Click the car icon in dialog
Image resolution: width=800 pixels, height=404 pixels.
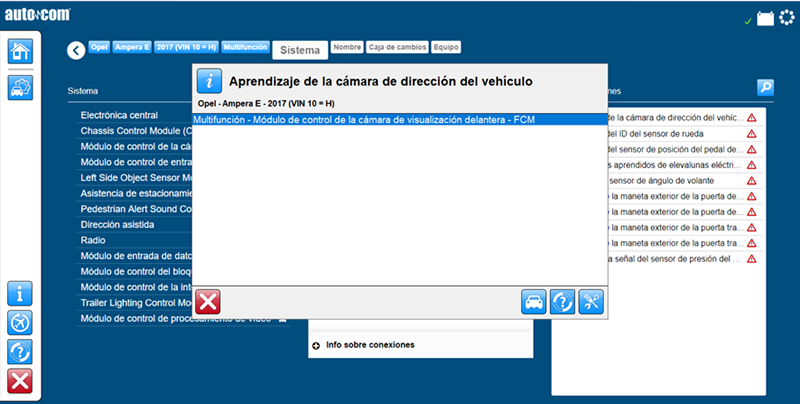pos(534,302)
